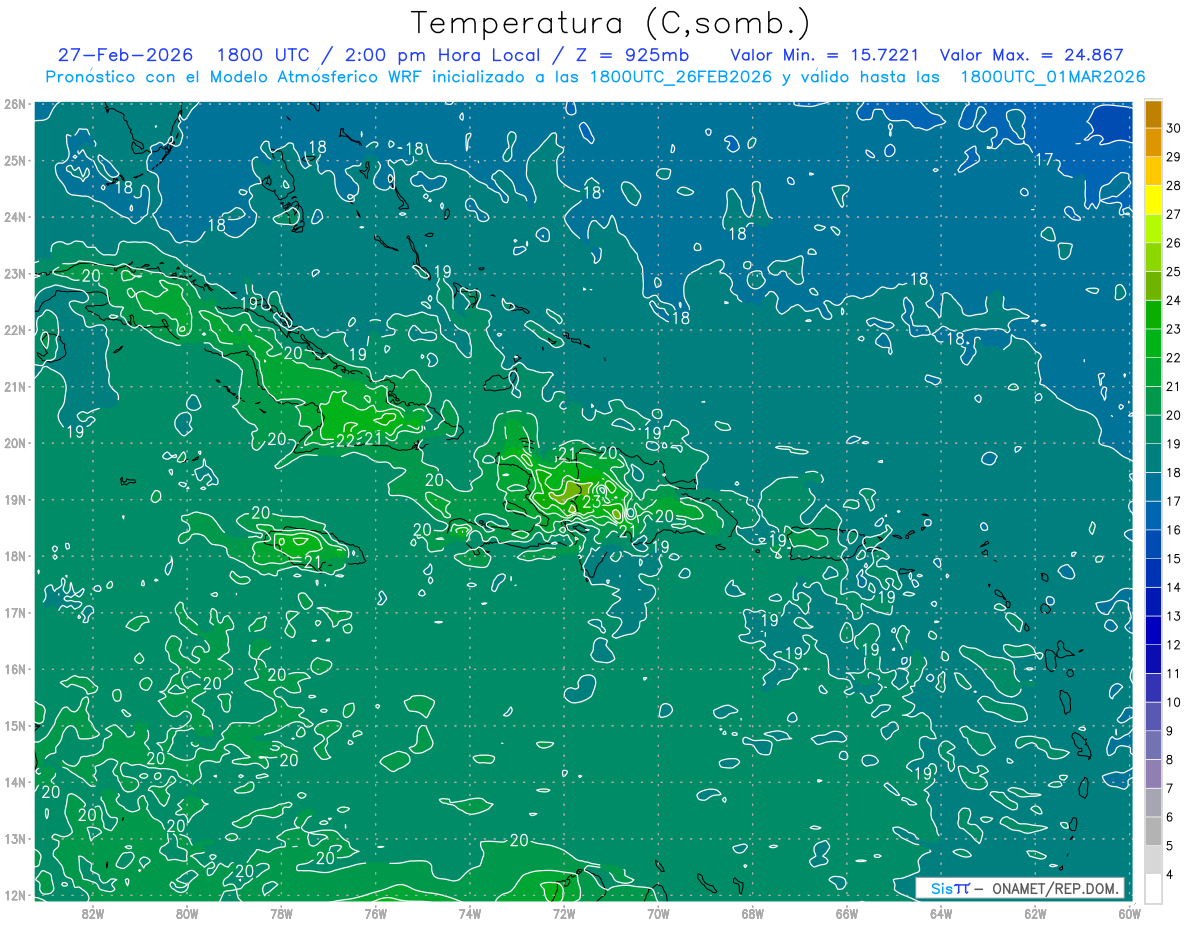Click the '2:00 pm Hora Local' text
This screenshot has width=1200, height=927.
point(442,55)
